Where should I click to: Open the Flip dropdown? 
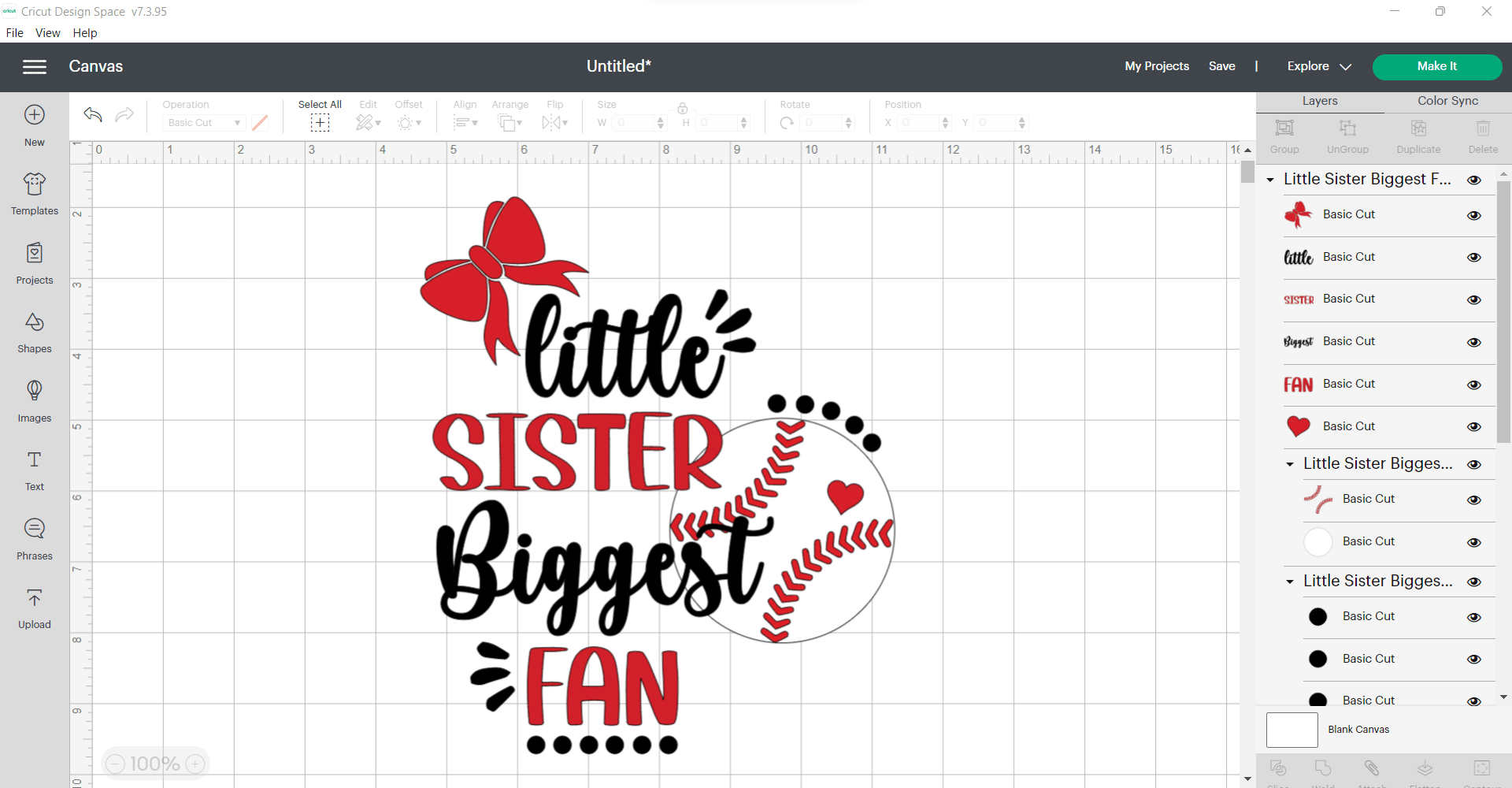pyautogui.click(x=555, y=123)
